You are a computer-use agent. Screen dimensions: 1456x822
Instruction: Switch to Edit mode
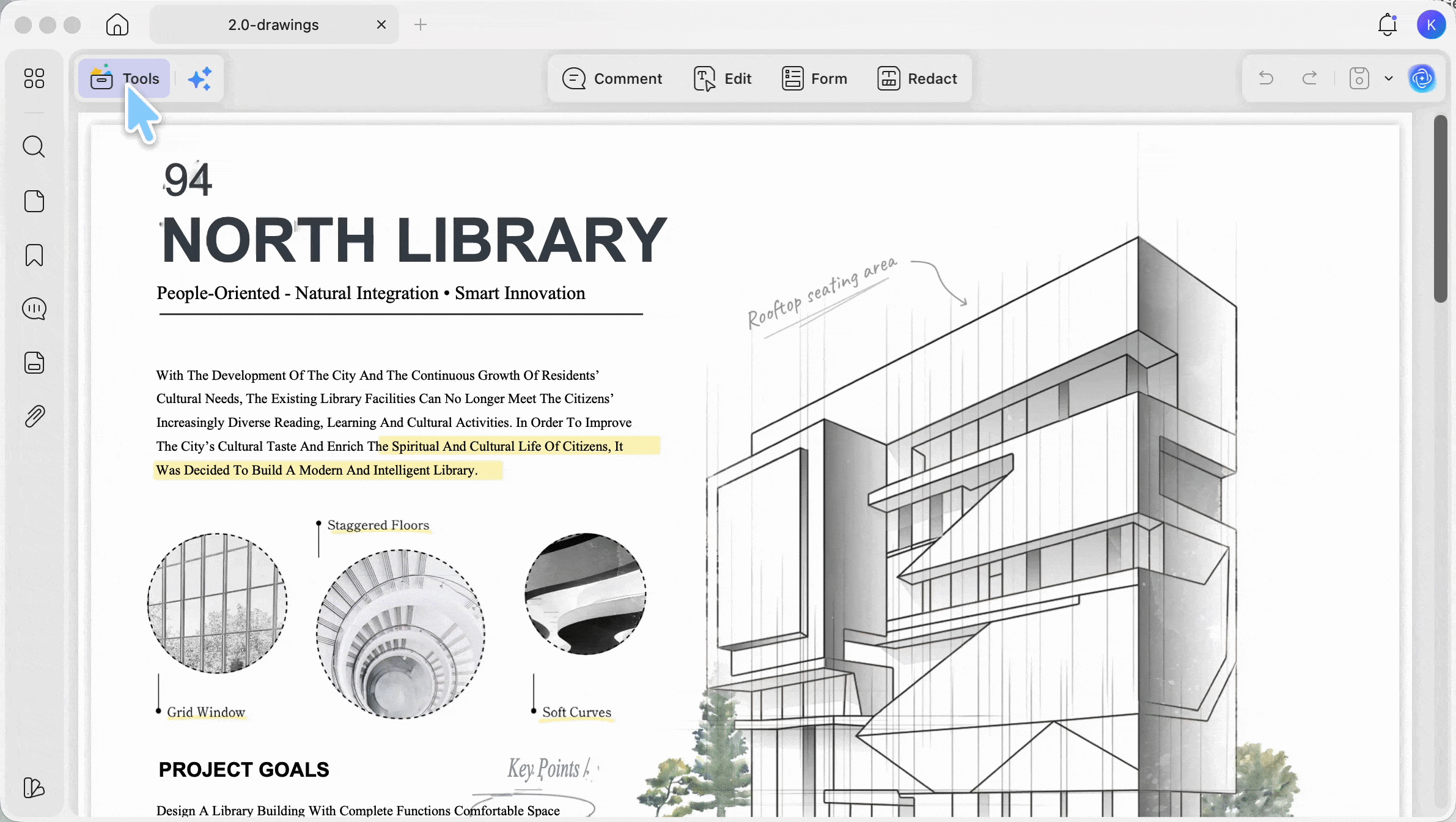[722, 79]
